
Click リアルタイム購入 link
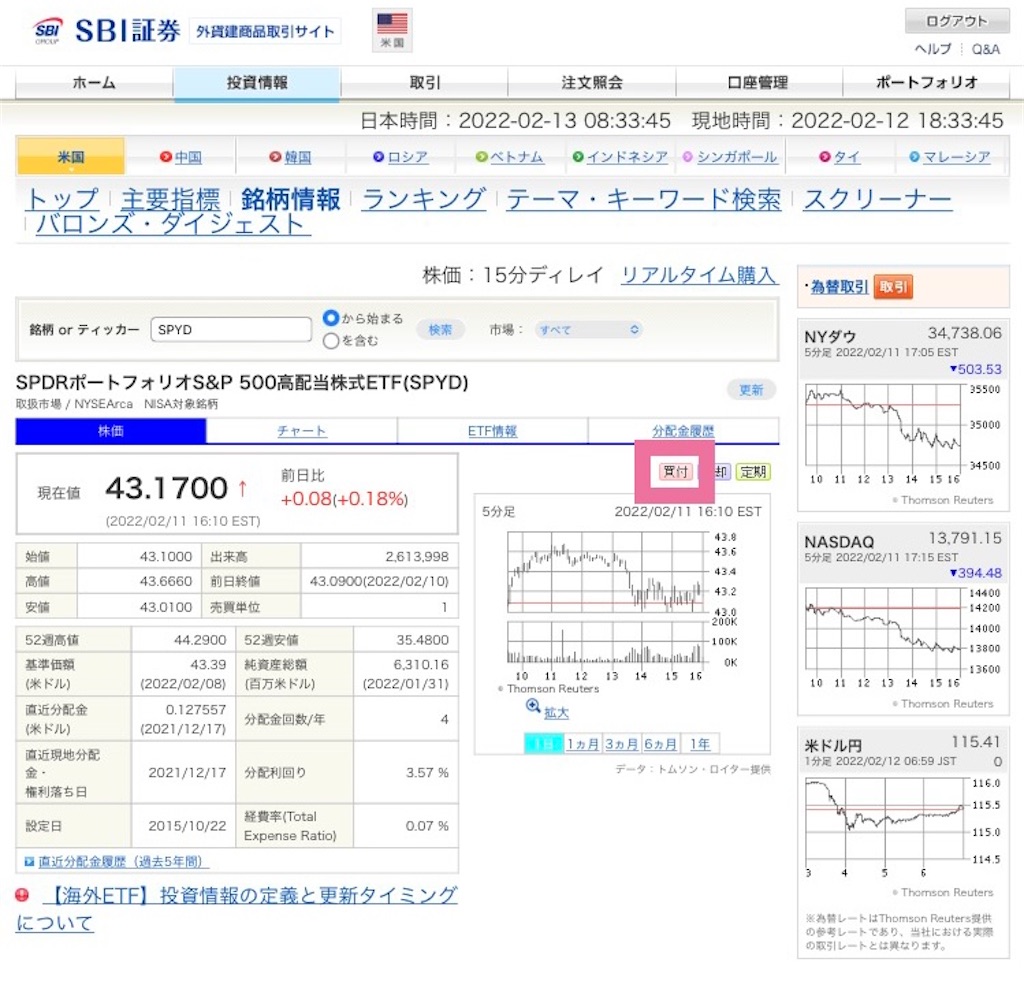699,275
